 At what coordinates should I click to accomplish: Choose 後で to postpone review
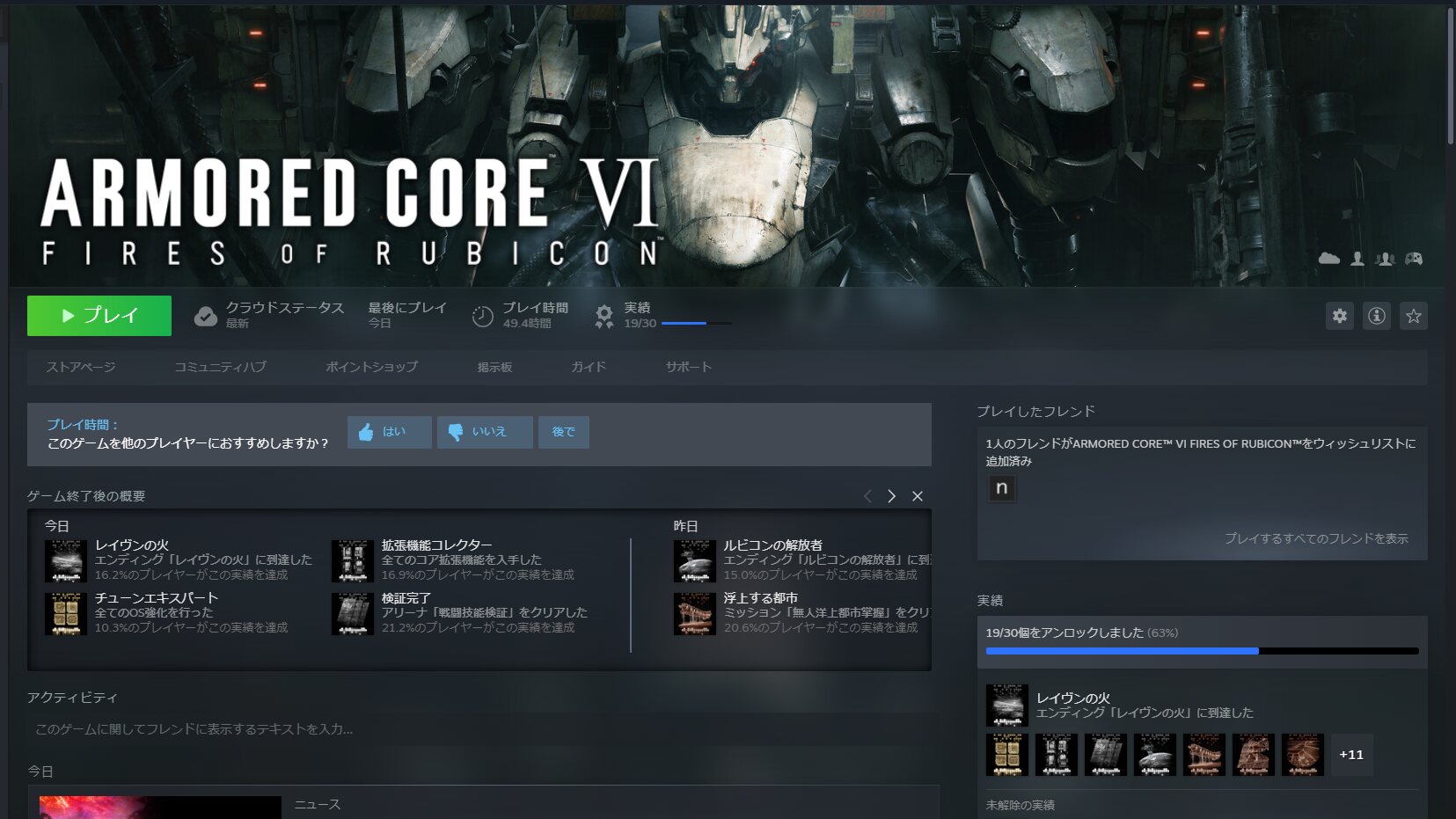(x=563, y=432)
